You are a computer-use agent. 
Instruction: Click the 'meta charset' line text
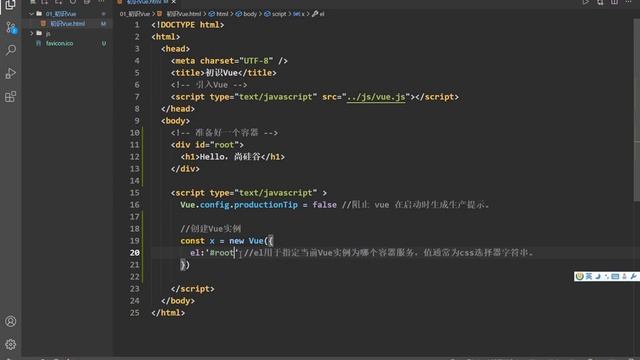coord(229,61)
